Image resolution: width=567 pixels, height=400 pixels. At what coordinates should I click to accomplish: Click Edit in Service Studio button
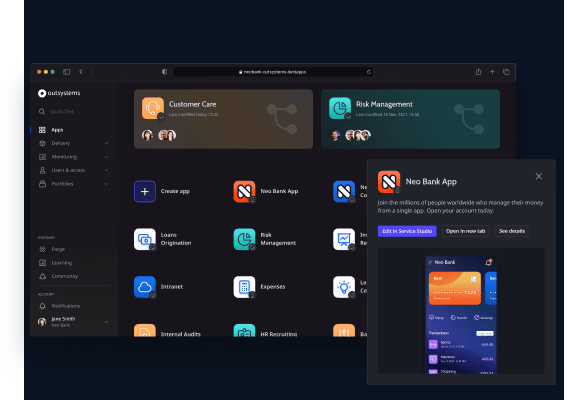tap(407, 231)
